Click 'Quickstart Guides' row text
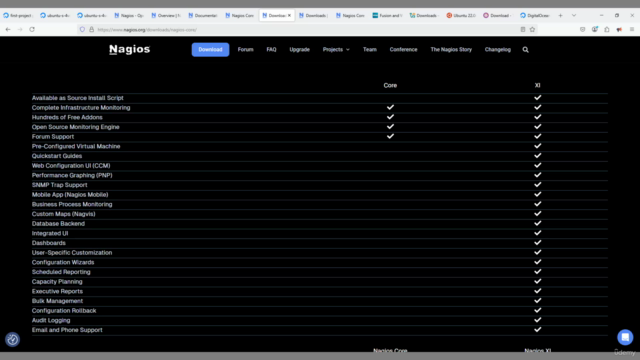This screenshot has height=360, width=640. (x=57, y=156)
